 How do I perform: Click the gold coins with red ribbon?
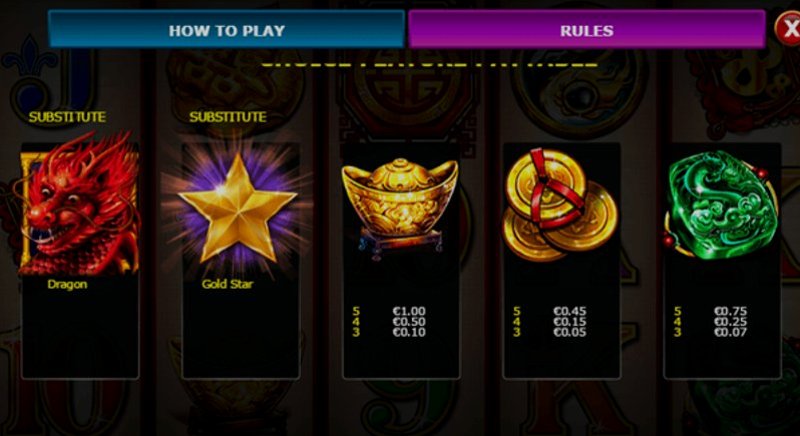(x=560, y=204)
